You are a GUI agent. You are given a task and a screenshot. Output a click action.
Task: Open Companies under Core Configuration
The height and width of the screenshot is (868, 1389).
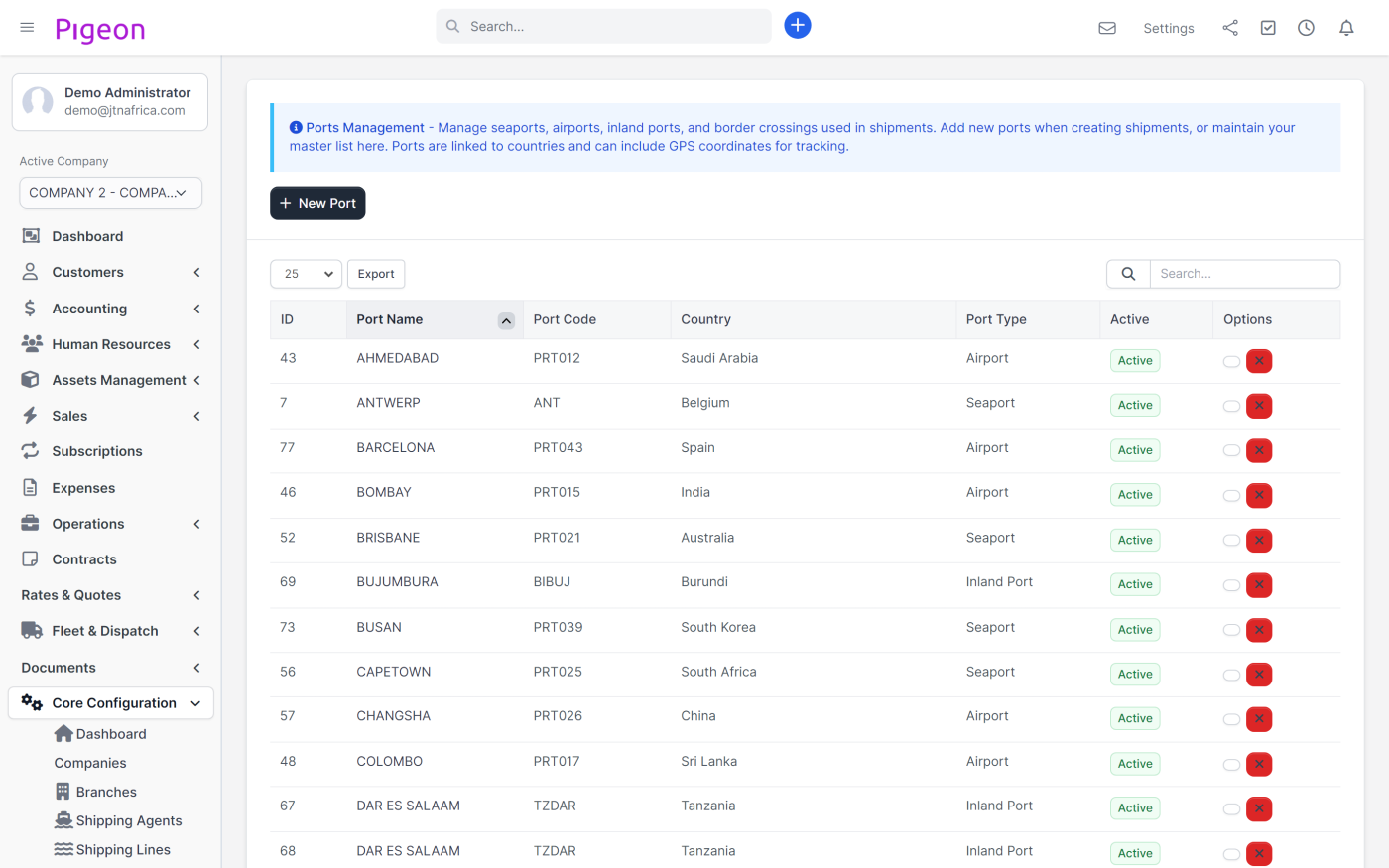point(90,763)
